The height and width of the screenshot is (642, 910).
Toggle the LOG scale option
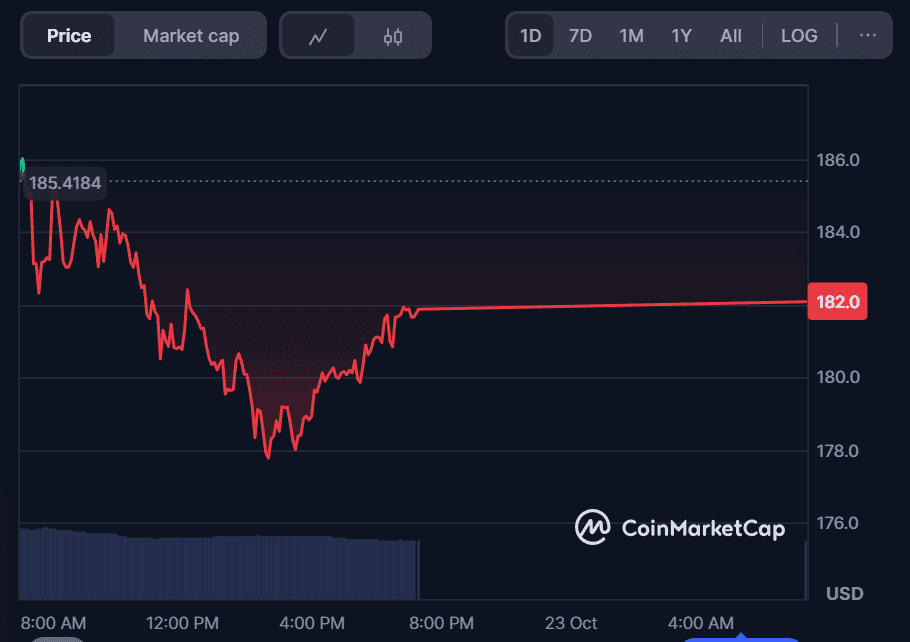798,36
